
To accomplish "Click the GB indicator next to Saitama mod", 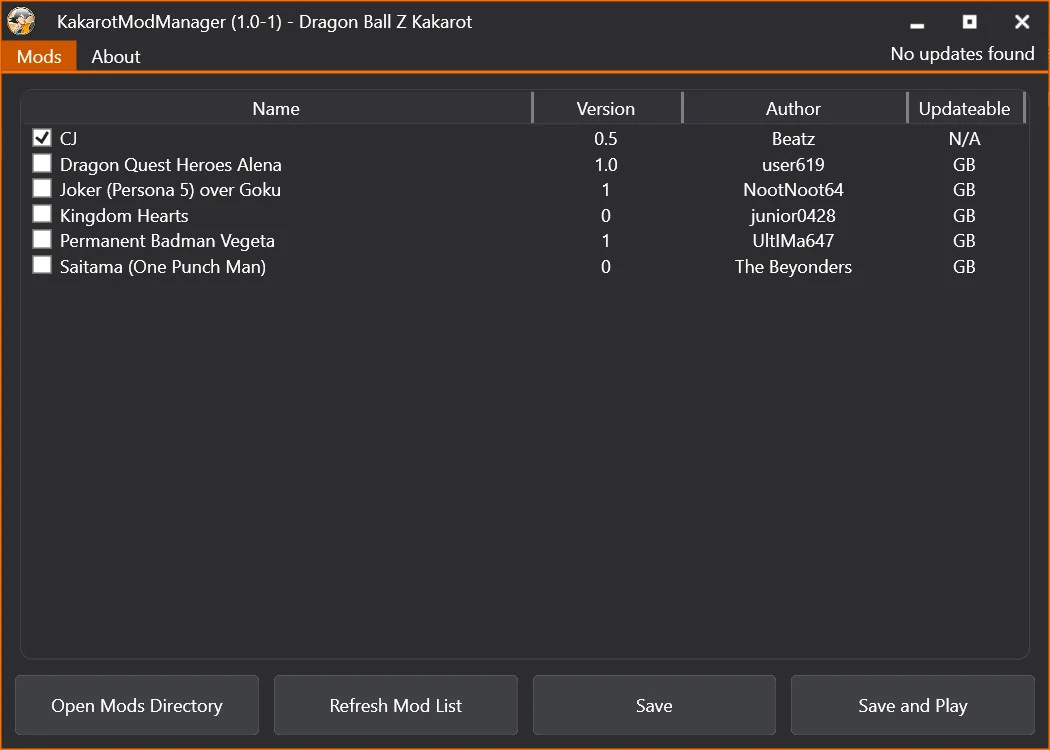I will pos(963,266).
